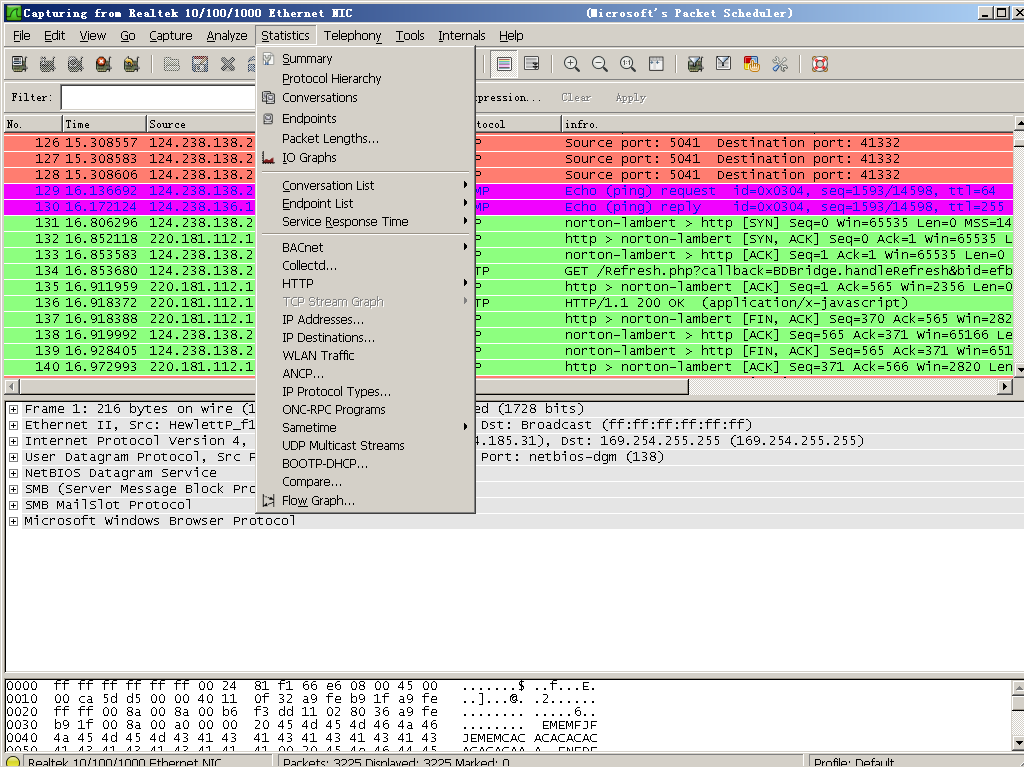Sort packets by Source column header
The height and width of the screenshot is (768, 1024).
(201, 124)
